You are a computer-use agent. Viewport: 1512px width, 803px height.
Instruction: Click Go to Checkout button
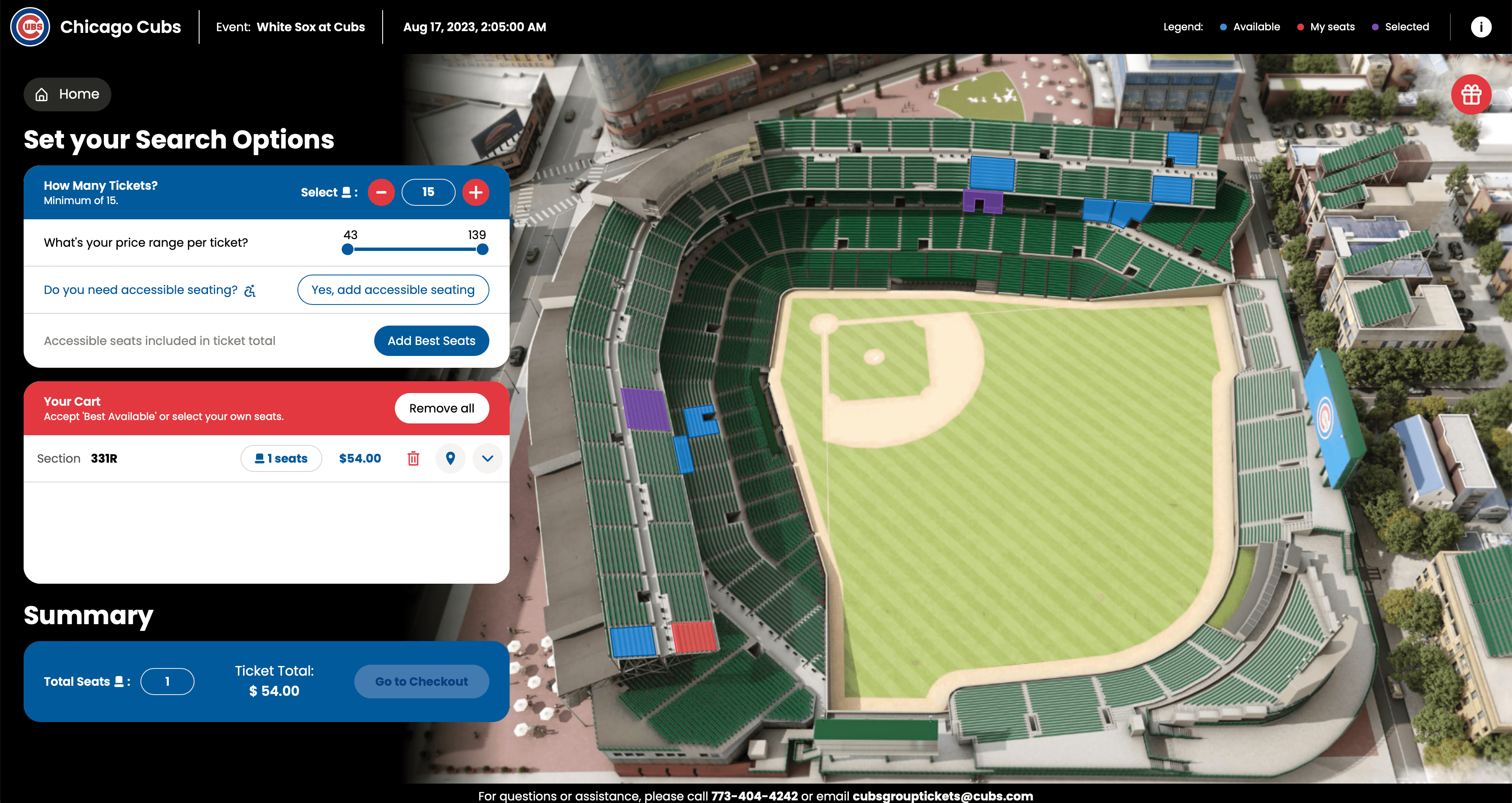point(421,682)
